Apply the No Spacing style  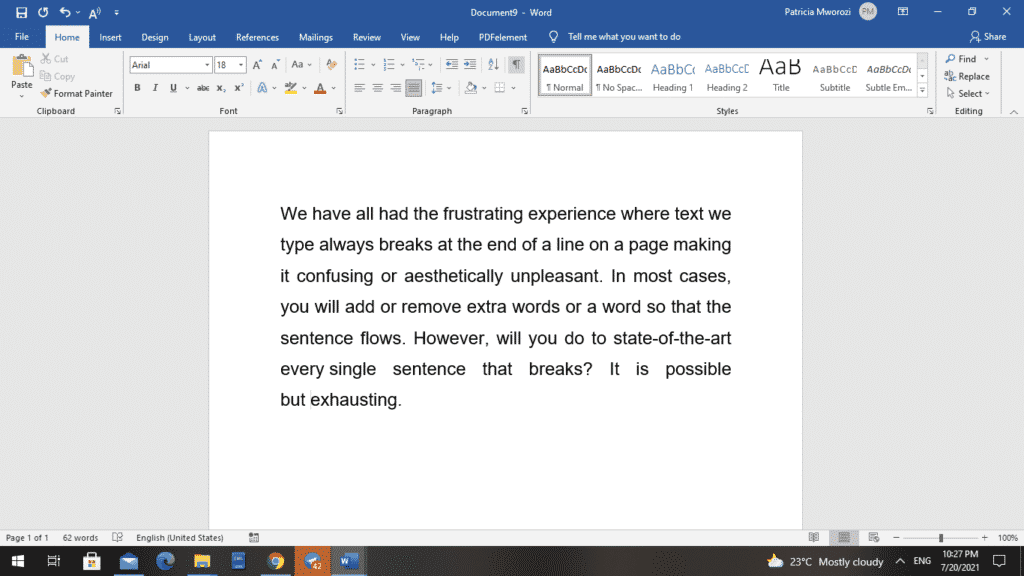coord(619,75)
